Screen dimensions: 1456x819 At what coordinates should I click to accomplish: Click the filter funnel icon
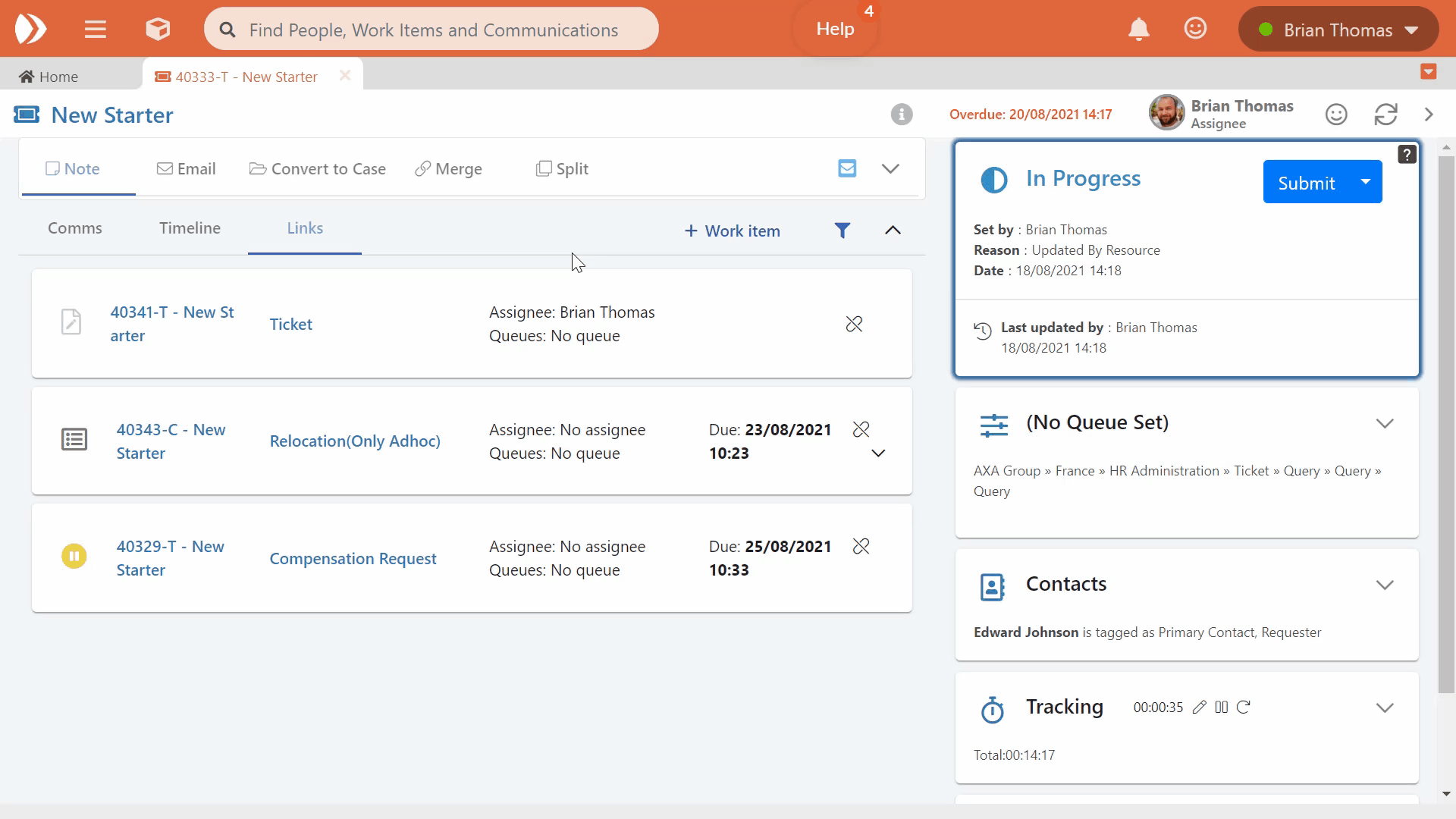tap(842, 231)
